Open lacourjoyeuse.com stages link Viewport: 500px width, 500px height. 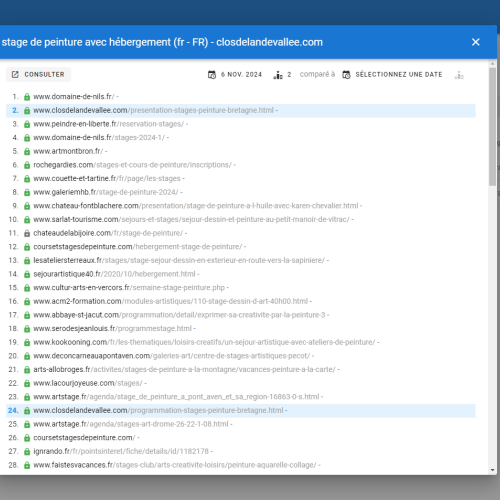tap(88, 383)
